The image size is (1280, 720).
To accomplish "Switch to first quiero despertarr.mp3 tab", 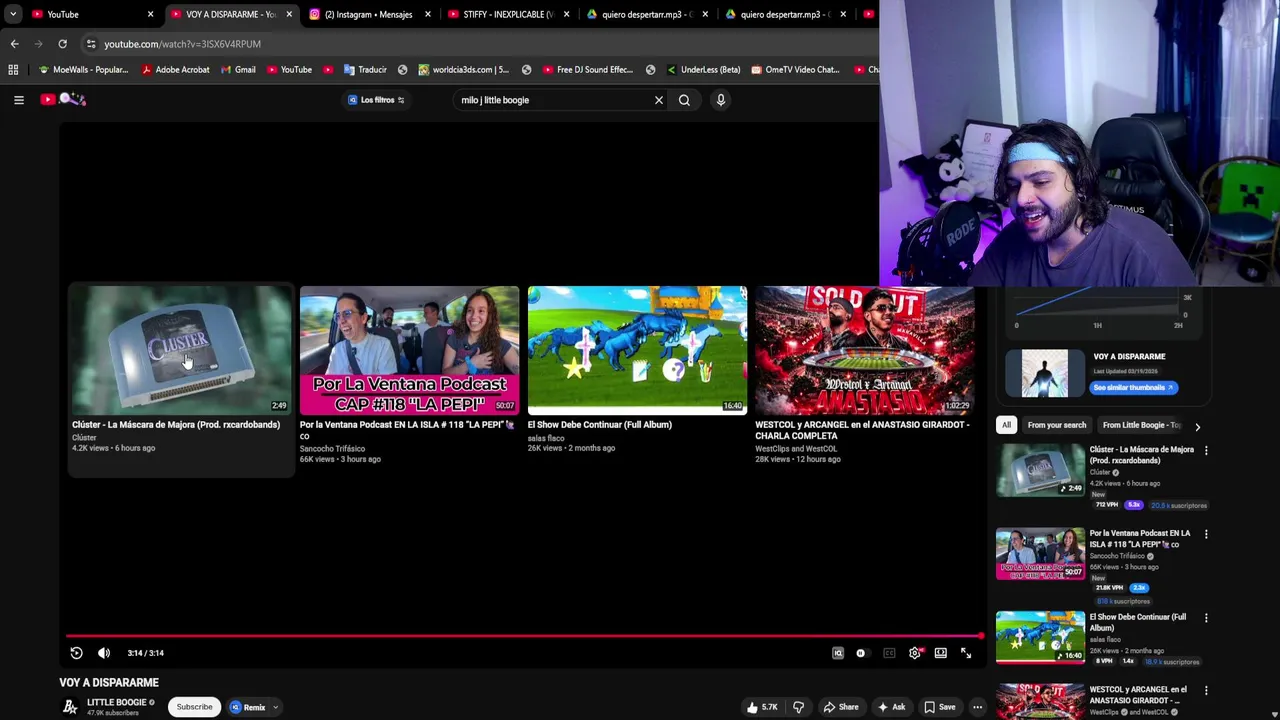I will [x=646, y=14].
